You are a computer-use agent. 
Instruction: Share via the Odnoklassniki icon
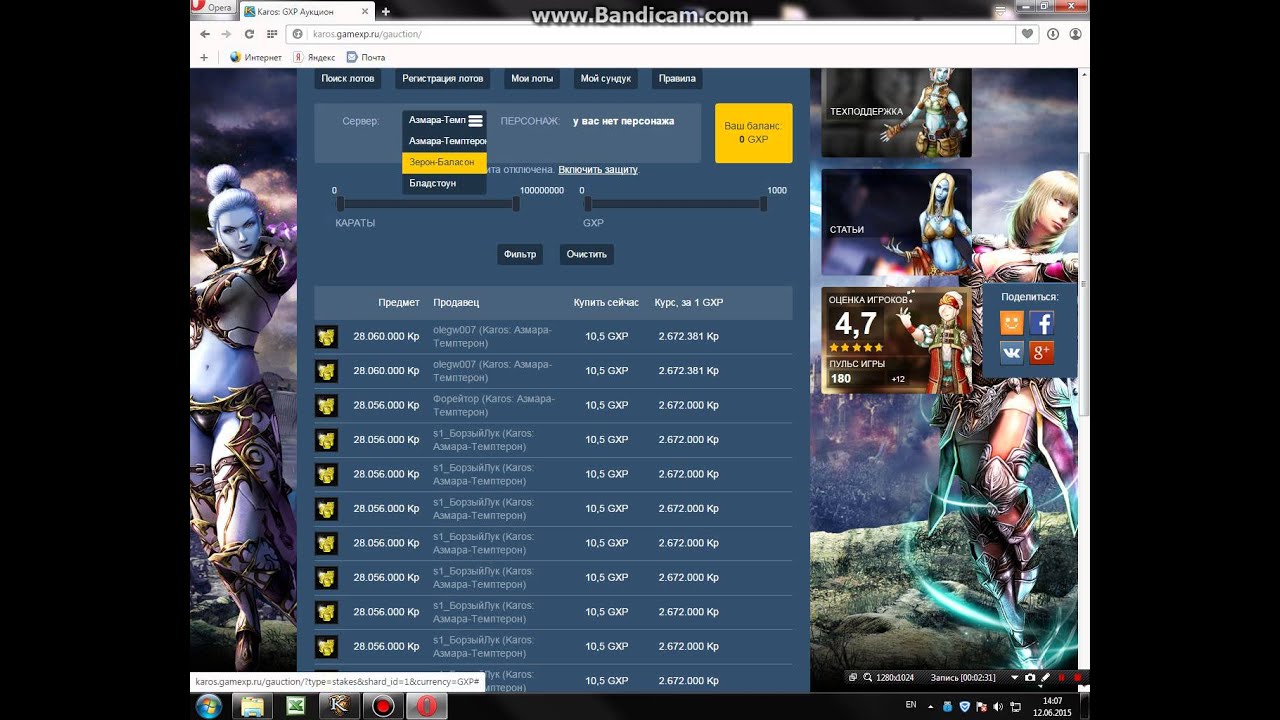click(1012, 323)
